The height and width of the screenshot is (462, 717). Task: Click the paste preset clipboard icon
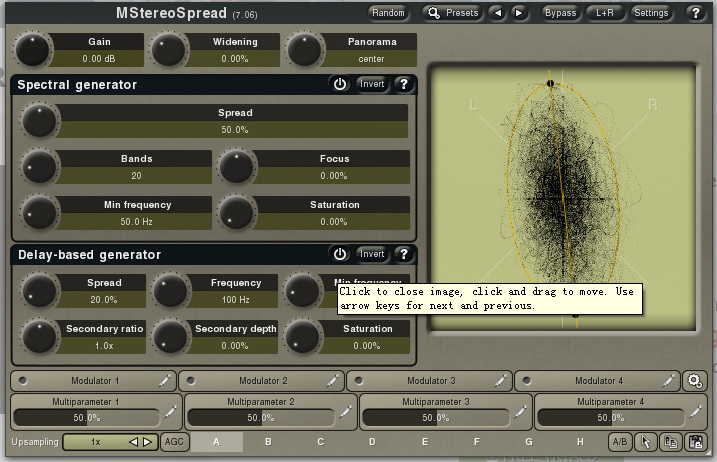point(696,442)
